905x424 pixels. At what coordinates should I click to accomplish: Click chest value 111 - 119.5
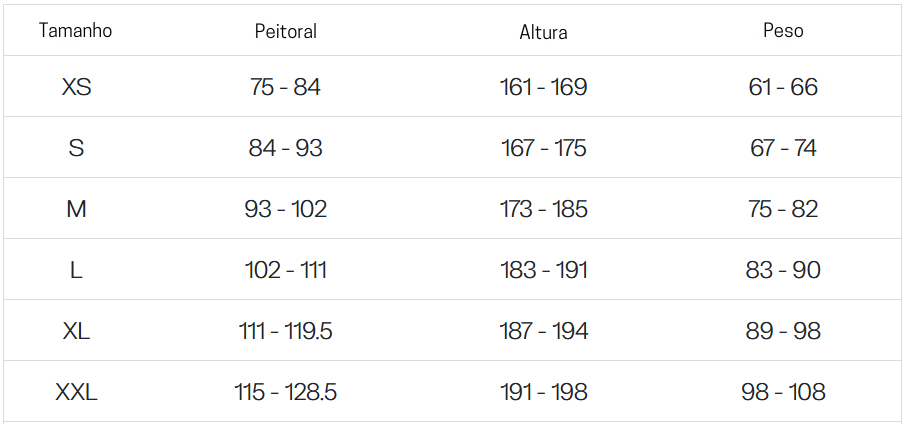(x=286, y=331)
